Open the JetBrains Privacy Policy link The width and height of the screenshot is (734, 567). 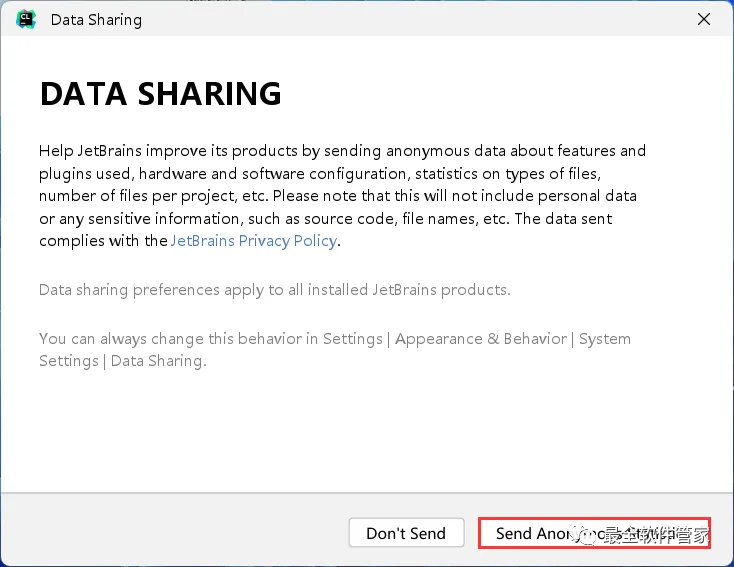click(254, 241)
